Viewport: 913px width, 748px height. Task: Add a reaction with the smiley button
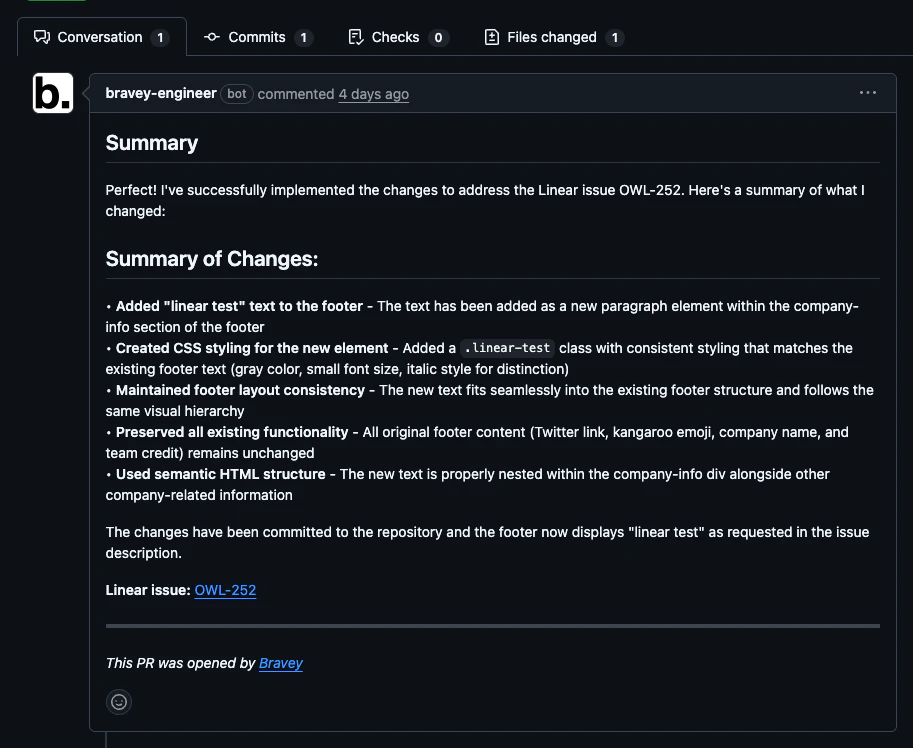point(119,702)
